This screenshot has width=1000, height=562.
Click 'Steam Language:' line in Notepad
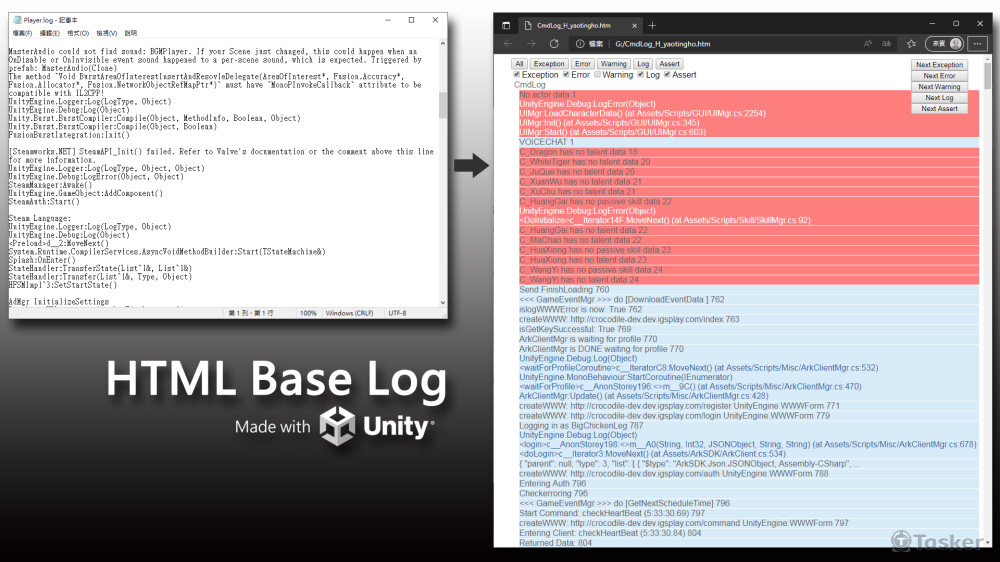click(40, 218)
